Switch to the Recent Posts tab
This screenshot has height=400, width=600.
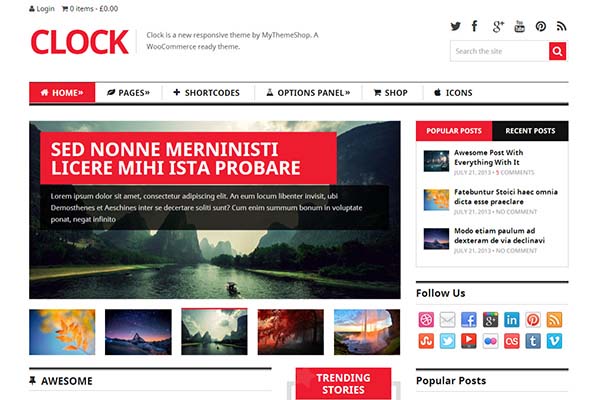[530, 131]
